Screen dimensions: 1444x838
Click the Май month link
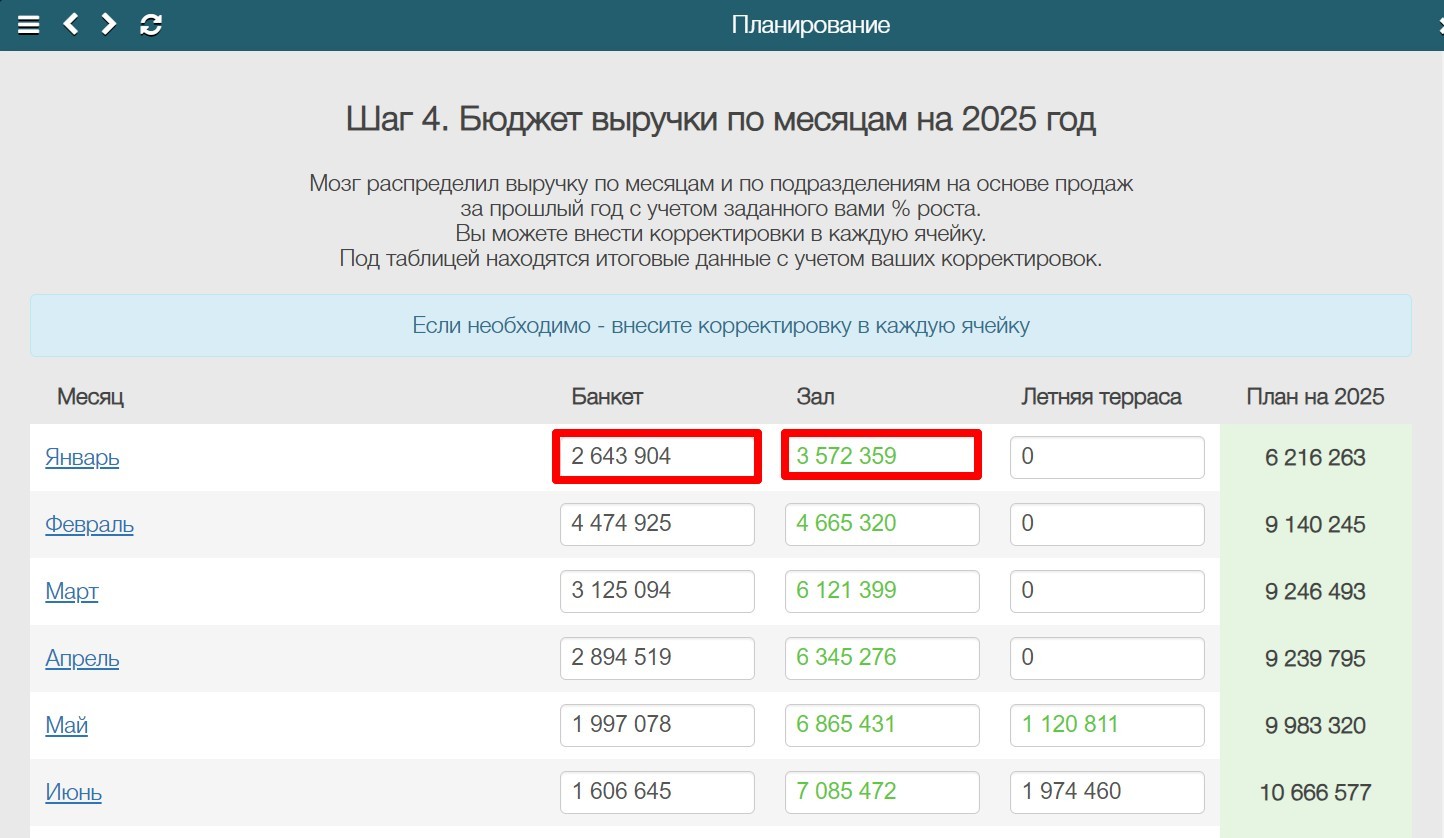66,725
